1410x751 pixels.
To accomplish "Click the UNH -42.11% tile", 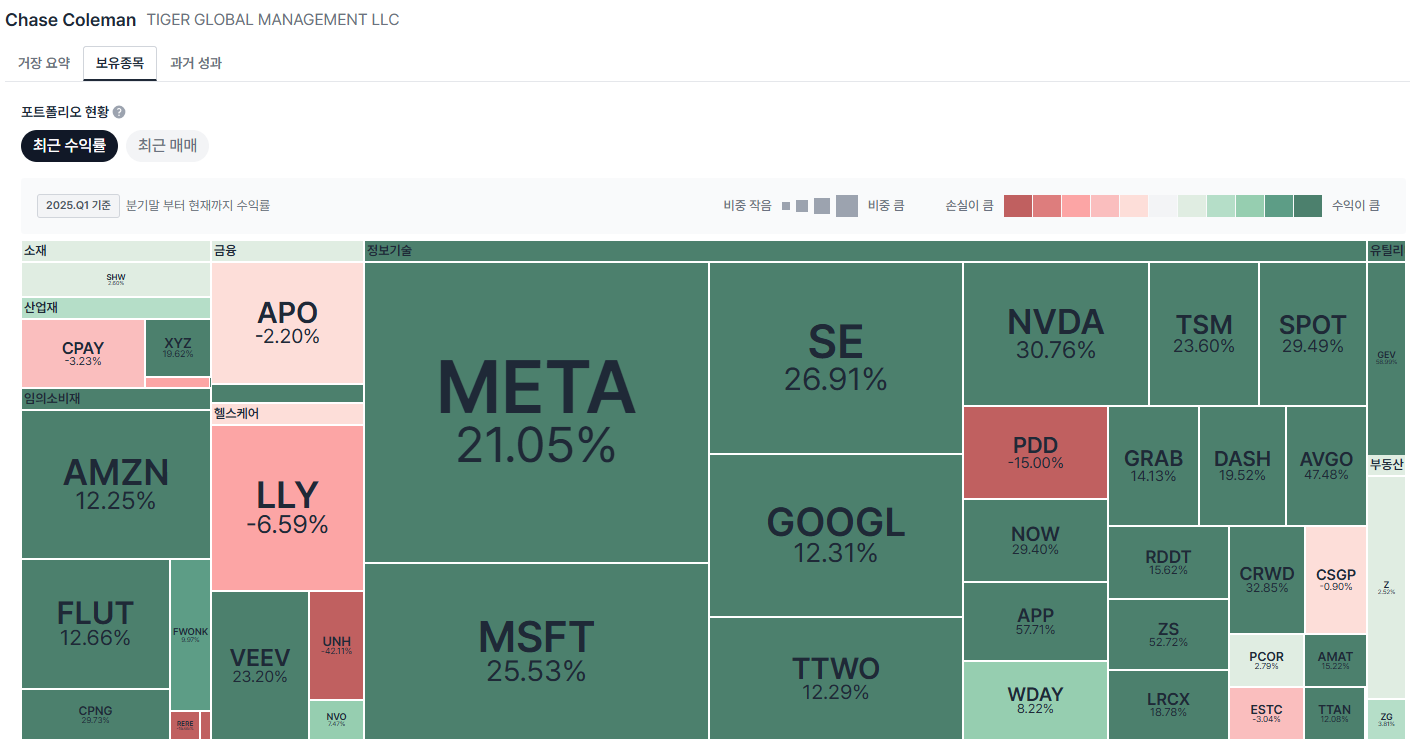I will point(336,645).
